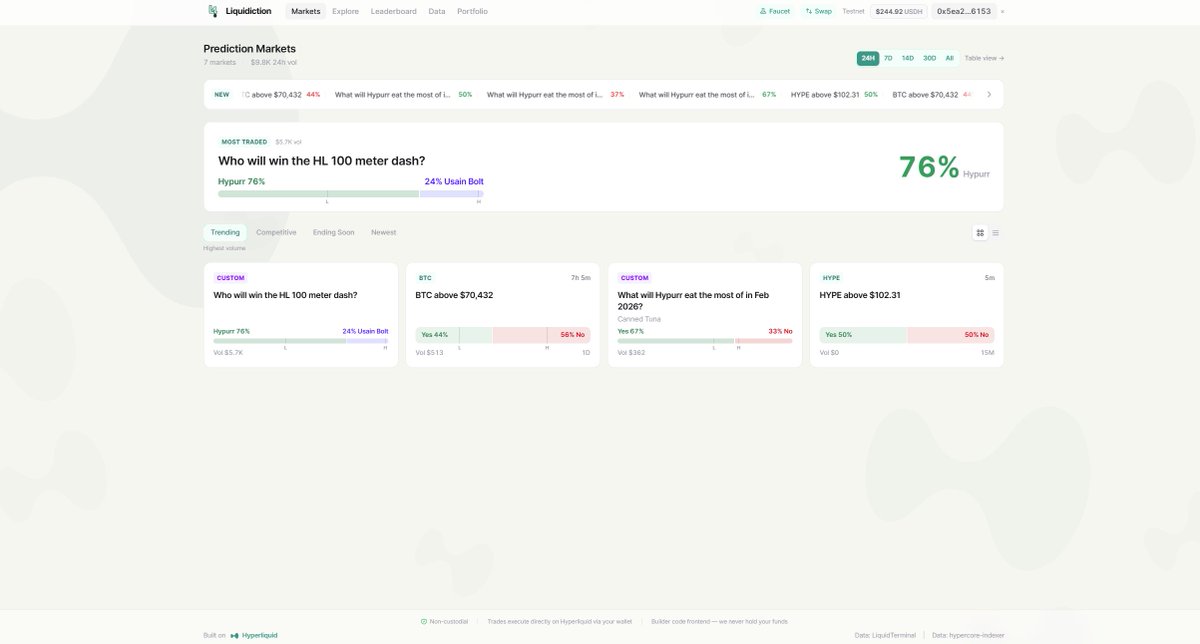
Task: Open the Swap button
Action: pyautogui.click(x=818, y=11)
